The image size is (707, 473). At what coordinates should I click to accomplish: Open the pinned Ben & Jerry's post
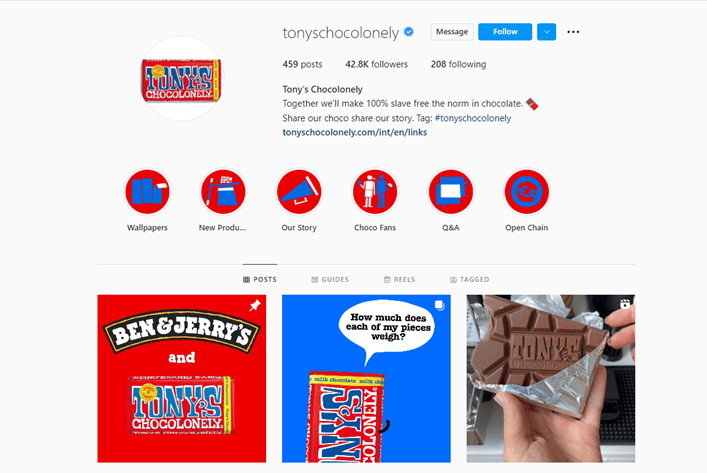pyautogui.click(x=182, y=379)
